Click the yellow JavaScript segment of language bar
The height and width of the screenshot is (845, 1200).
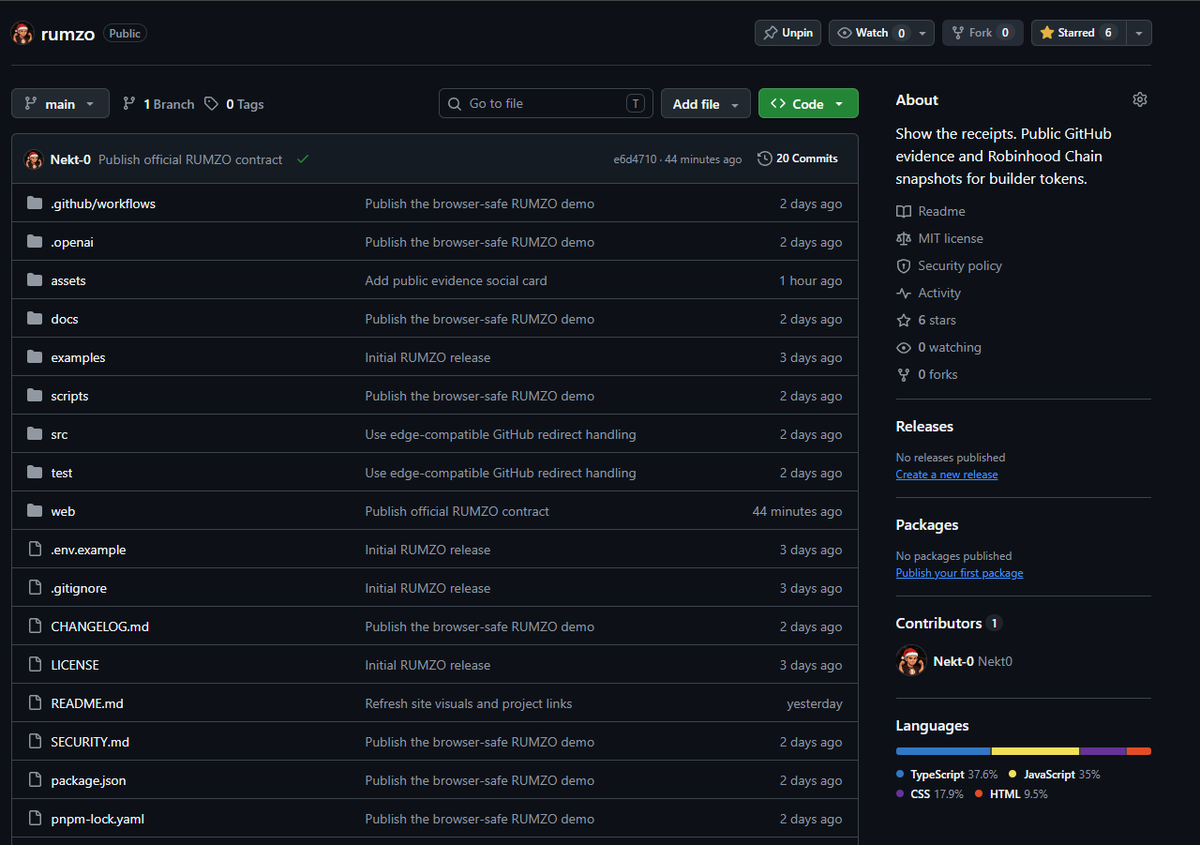[x=1035, y=751]
